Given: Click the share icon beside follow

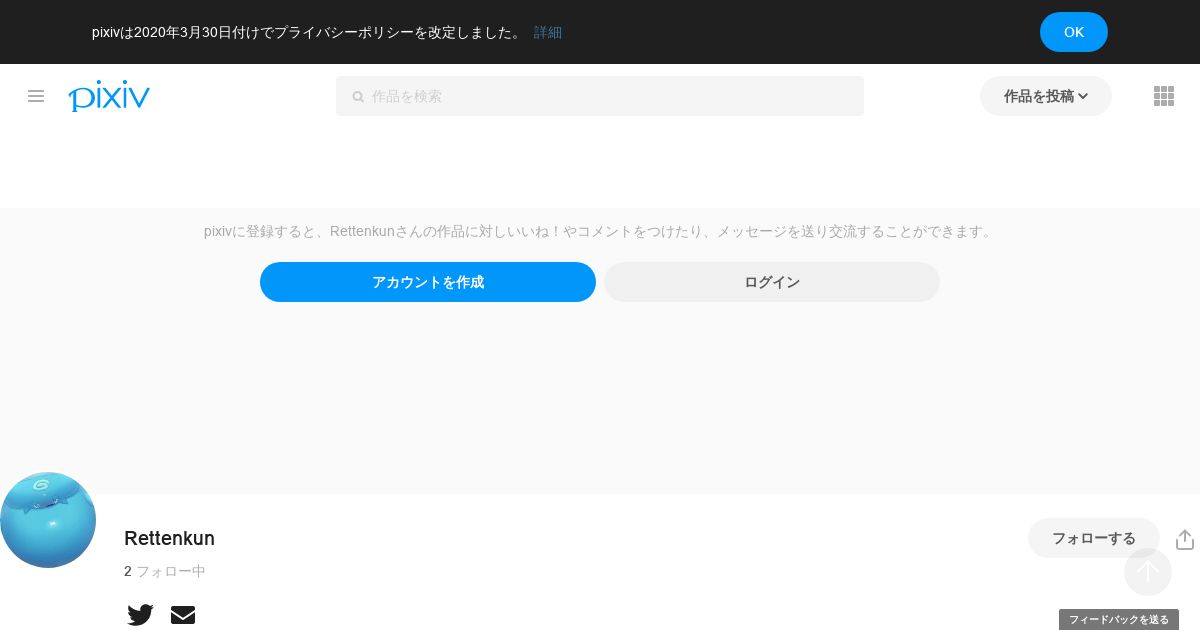Looking at the screenshot, I should click(1185, 539).
